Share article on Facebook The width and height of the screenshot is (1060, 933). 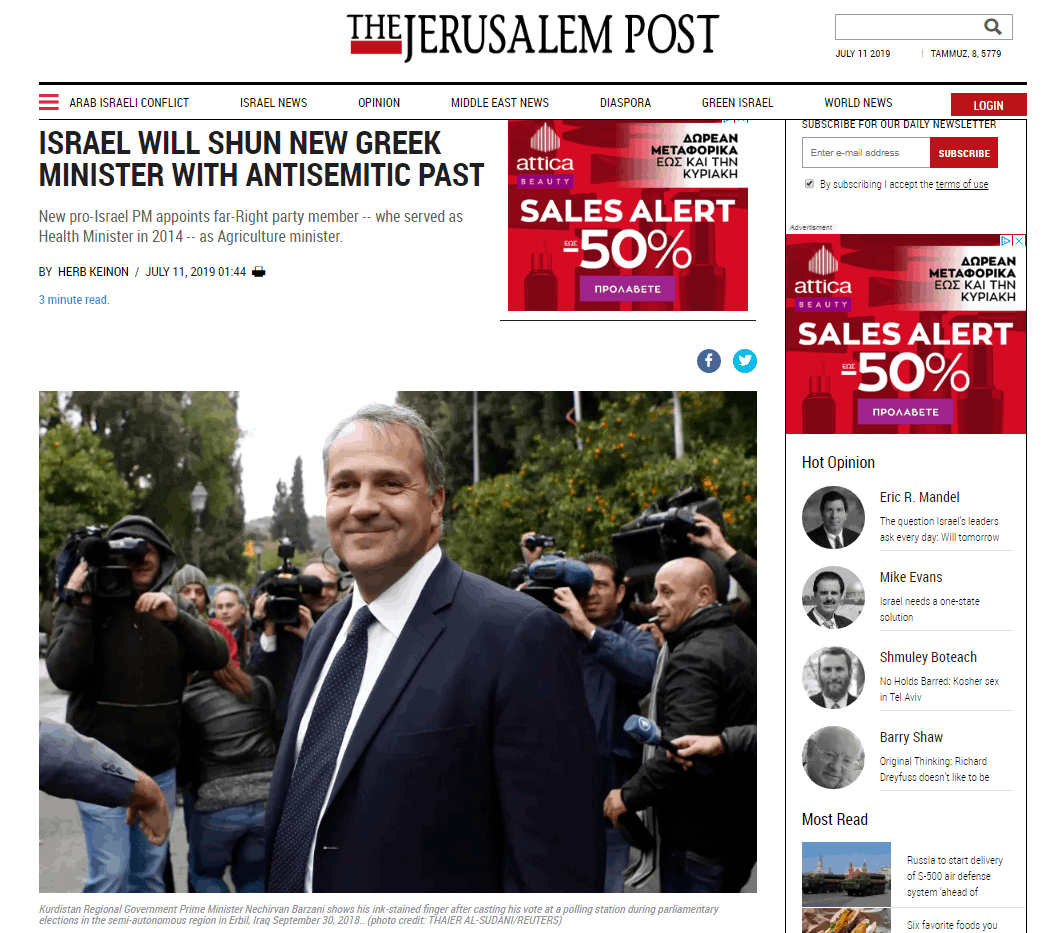click(708, 361)
